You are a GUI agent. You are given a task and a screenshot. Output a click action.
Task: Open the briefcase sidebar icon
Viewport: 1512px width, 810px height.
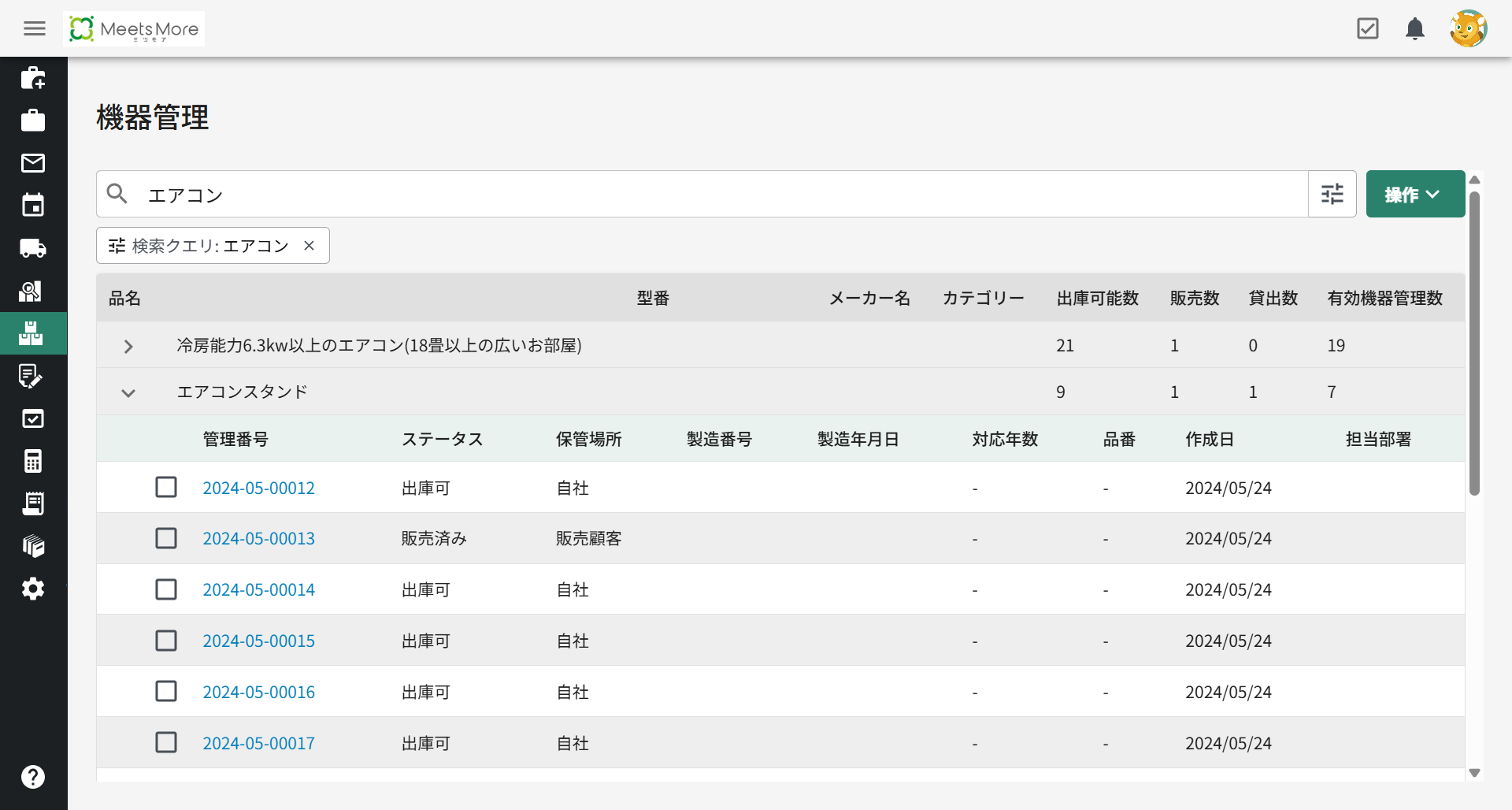pos(33,121)
